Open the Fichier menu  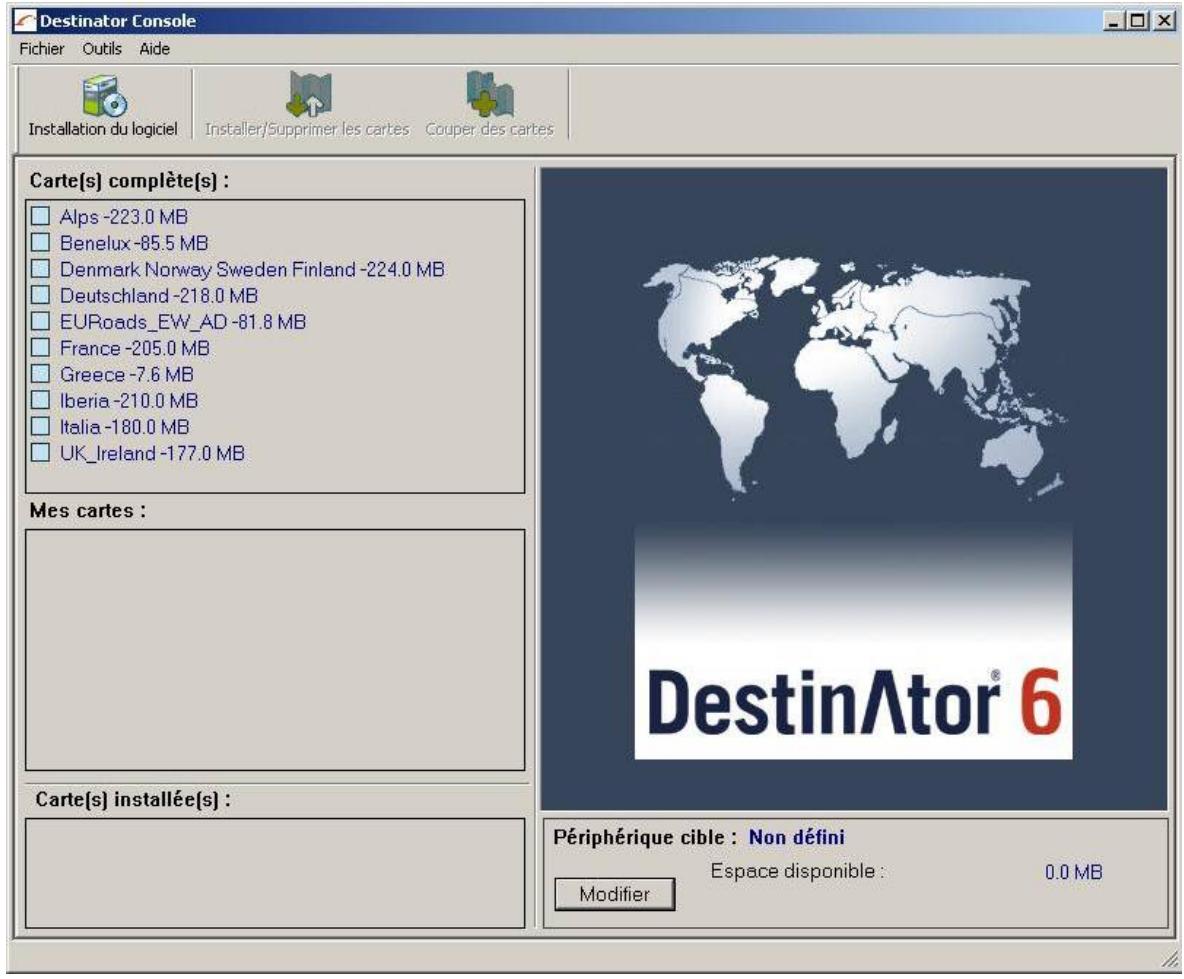tap(42, 49)
